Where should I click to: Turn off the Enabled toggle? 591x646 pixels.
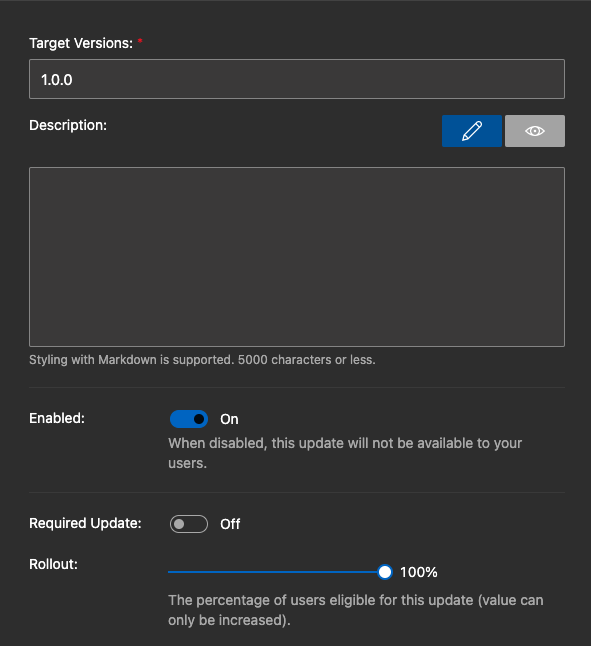[189, 419]
